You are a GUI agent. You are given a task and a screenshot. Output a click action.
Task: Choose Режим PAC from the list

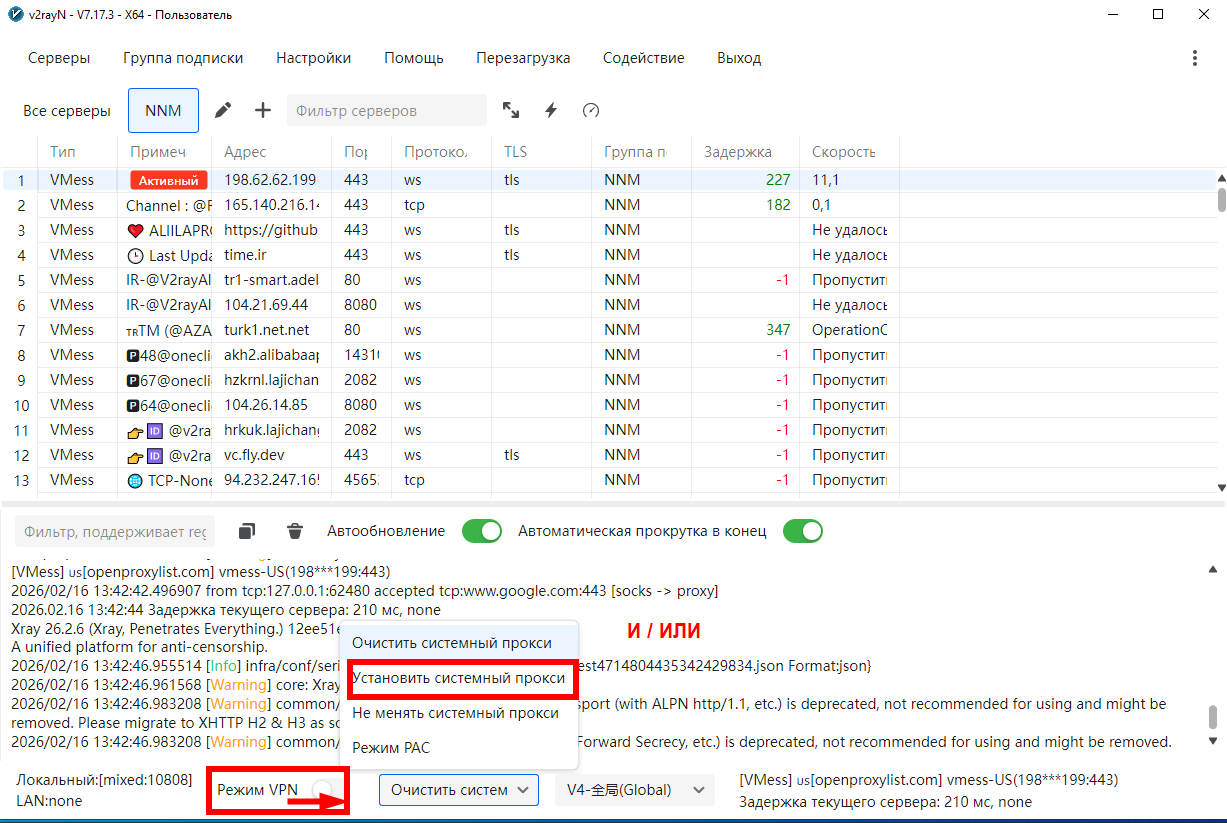coord(391,747)
